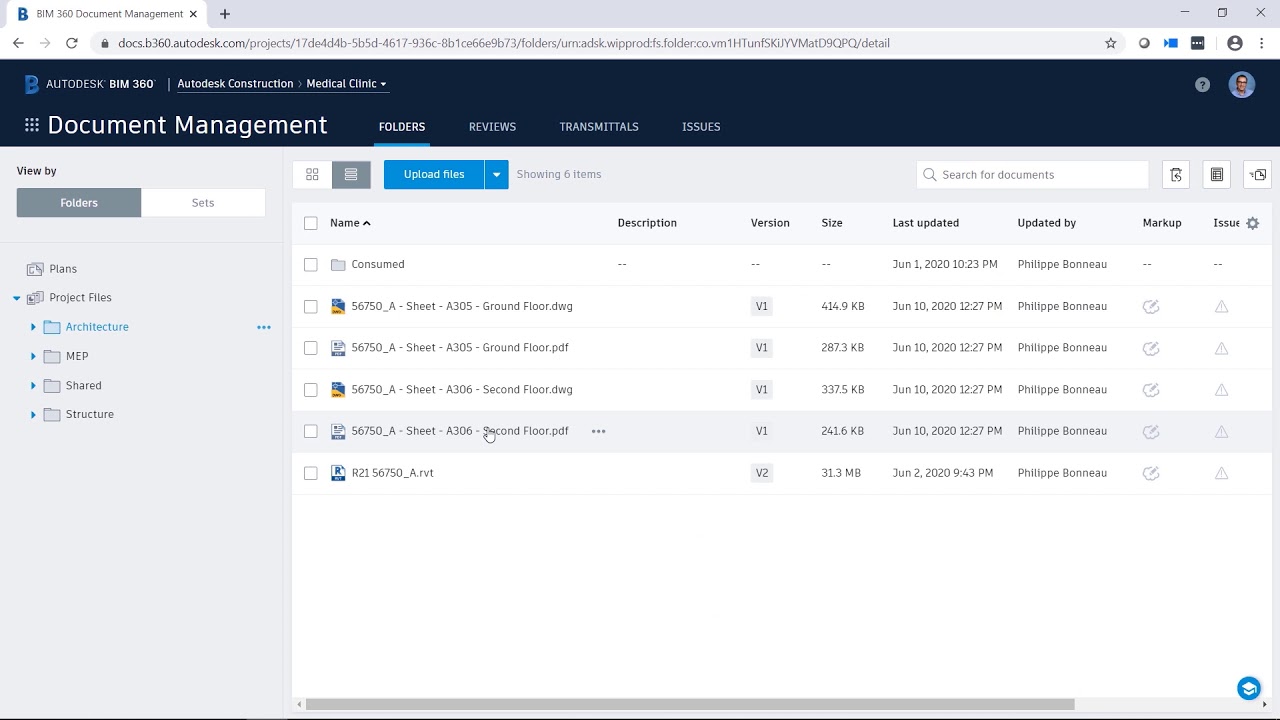Click issue icon for A305 Ground Floor.dwg
The image size is (1280, 720).
(x=1221, y=307)
